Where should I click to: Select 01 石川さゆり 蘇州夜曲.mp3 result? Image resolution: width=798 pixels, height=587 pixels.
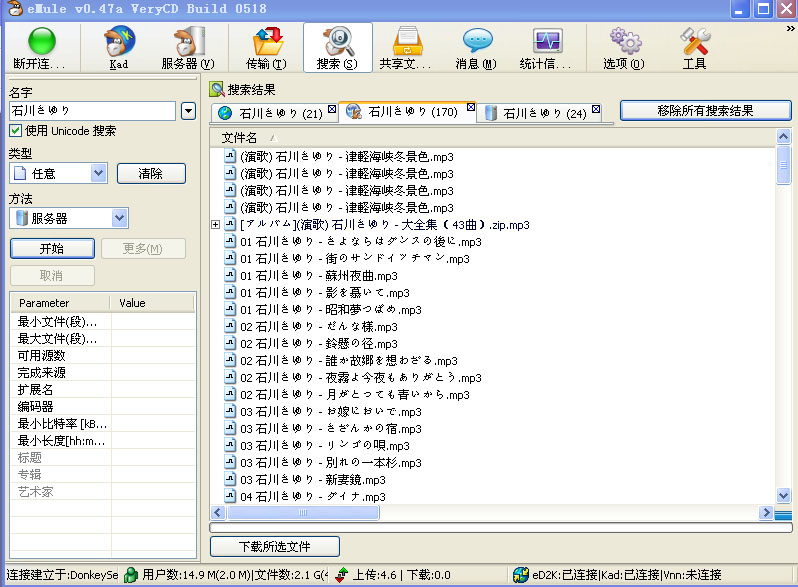pyautogui.click(x=319, y=276)
